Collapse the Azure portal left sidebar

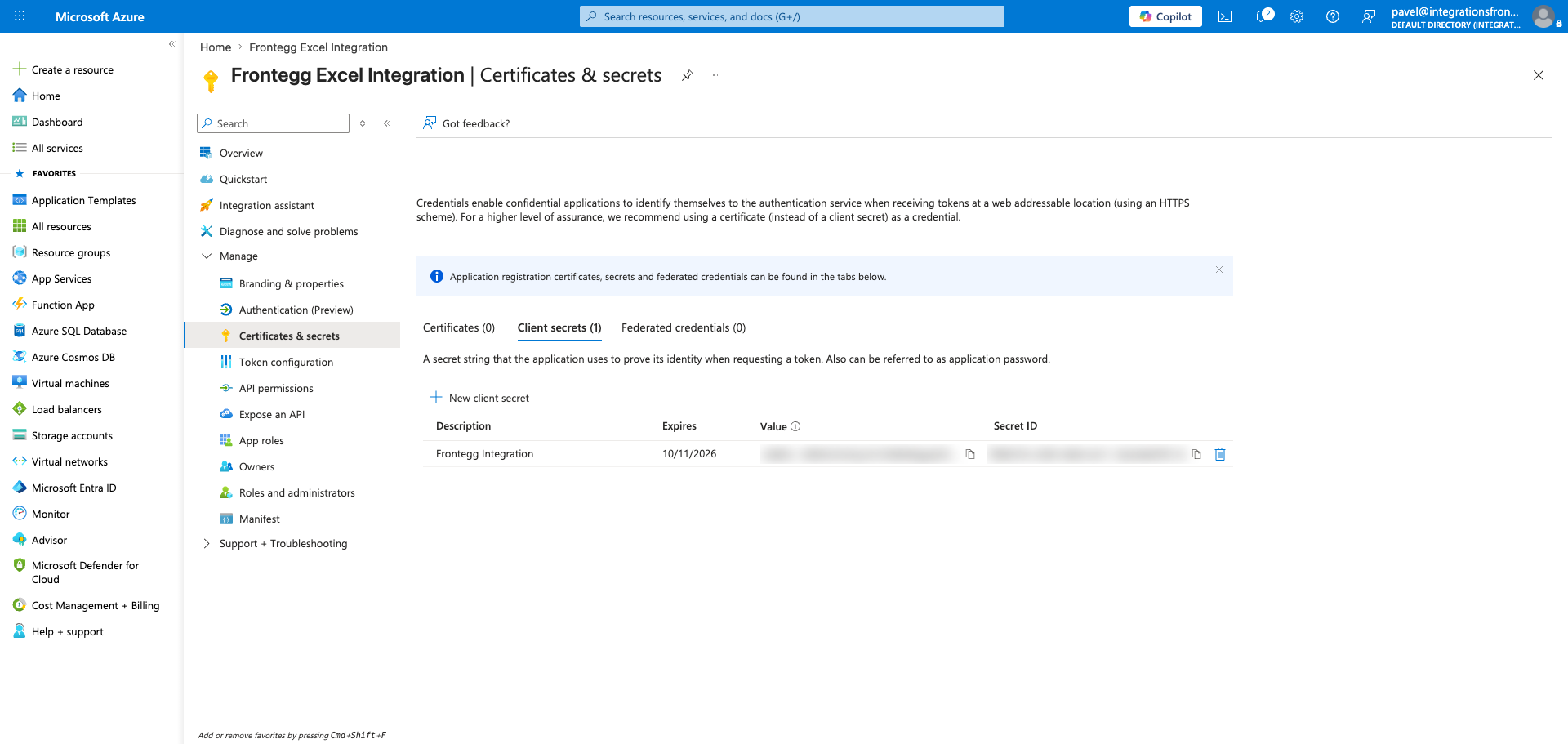[x=171, y=44]
